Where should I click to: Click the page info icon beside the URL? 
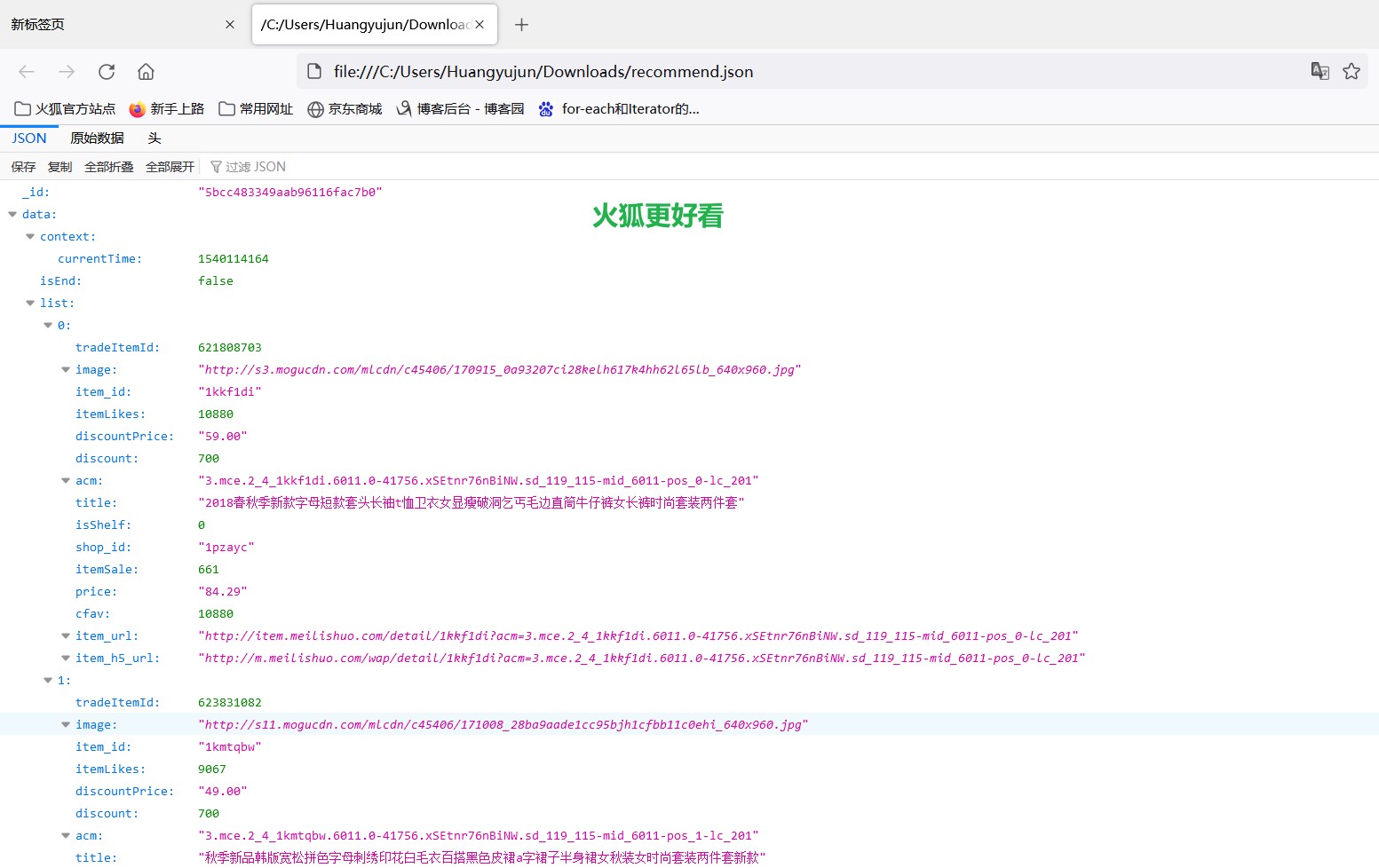(x=314, y=71)
